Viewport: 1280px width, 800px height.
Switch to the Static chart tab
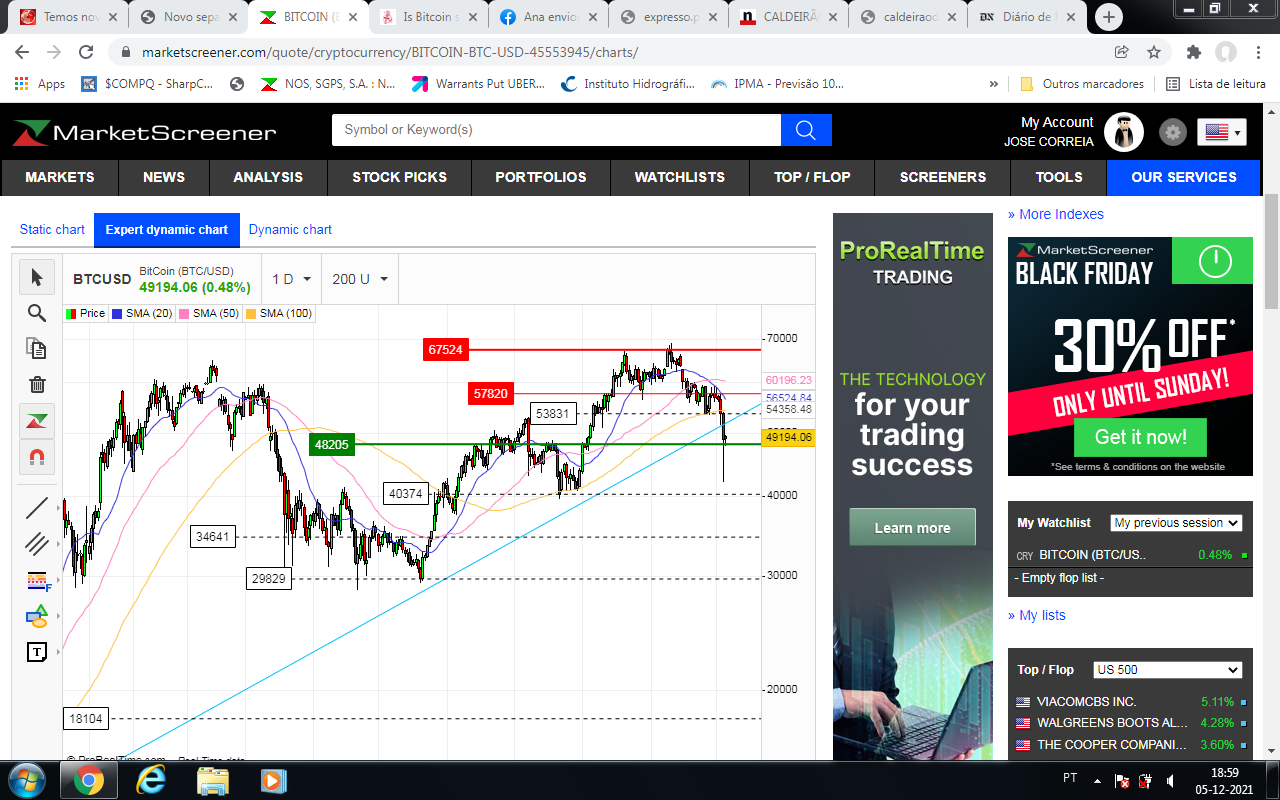point(52,230)
